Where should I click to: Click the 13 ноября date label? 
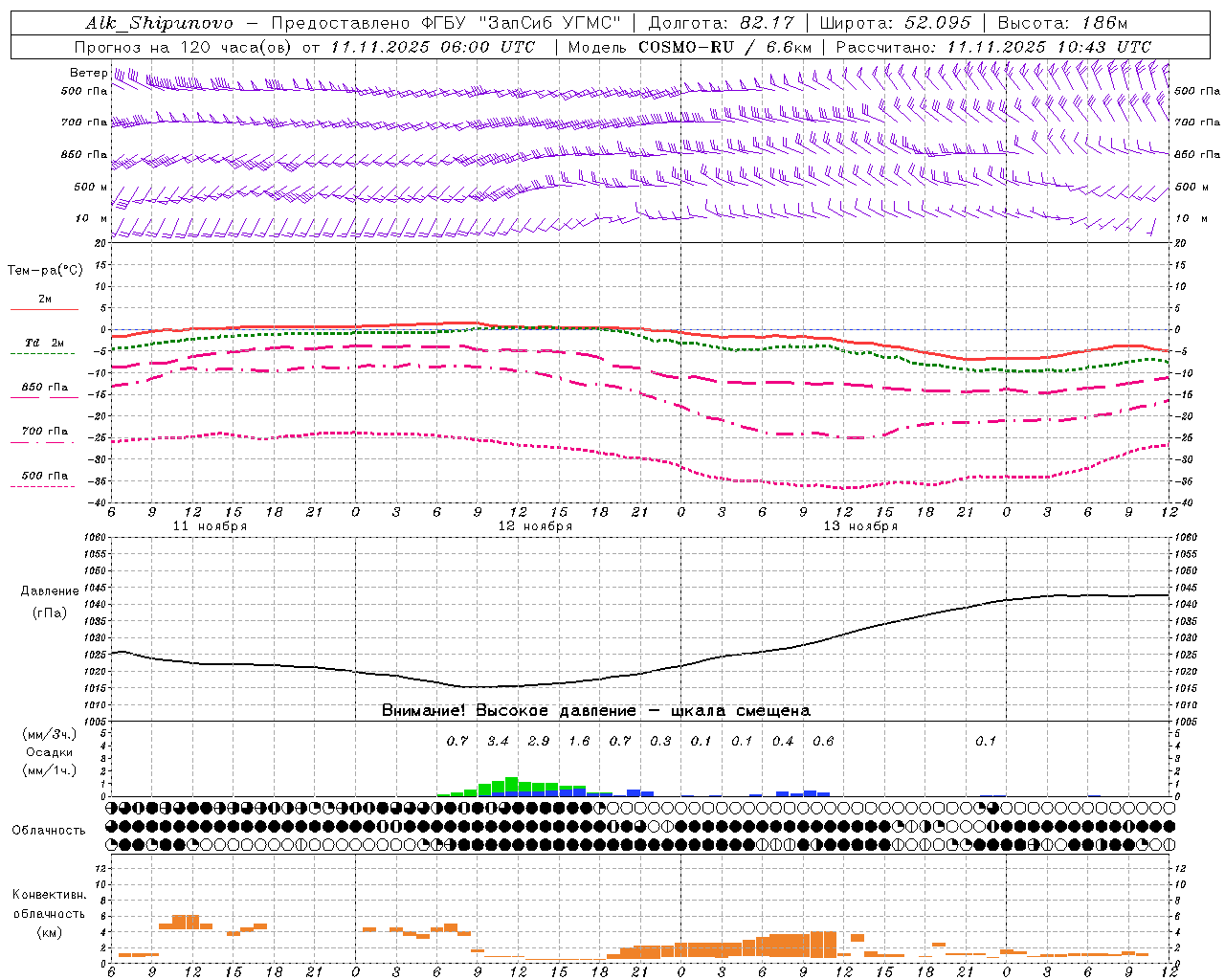(x=860, y=526)
